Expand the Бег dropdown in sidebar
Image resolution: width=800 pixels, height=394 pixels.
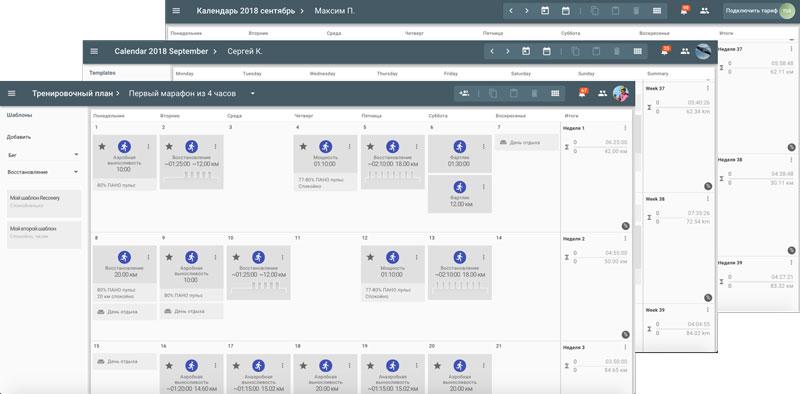point(76,154)
